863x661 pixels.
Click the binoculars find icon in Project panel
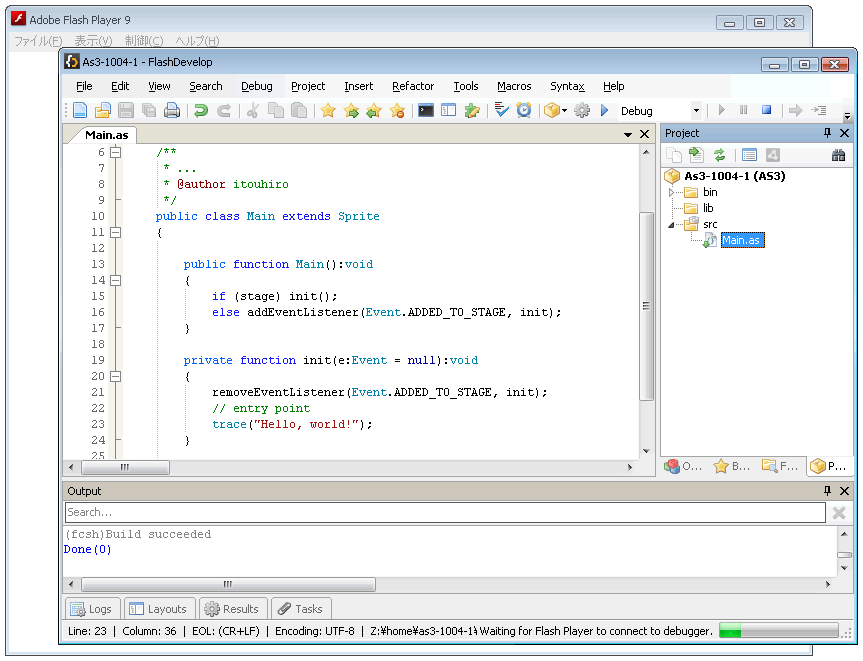click(838, 155)
